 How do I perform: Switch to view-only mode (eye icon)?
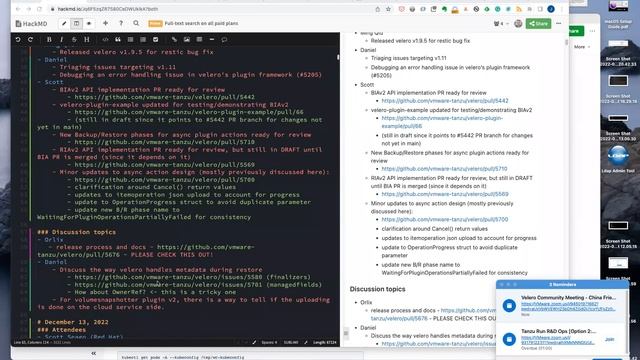(89, 24)
